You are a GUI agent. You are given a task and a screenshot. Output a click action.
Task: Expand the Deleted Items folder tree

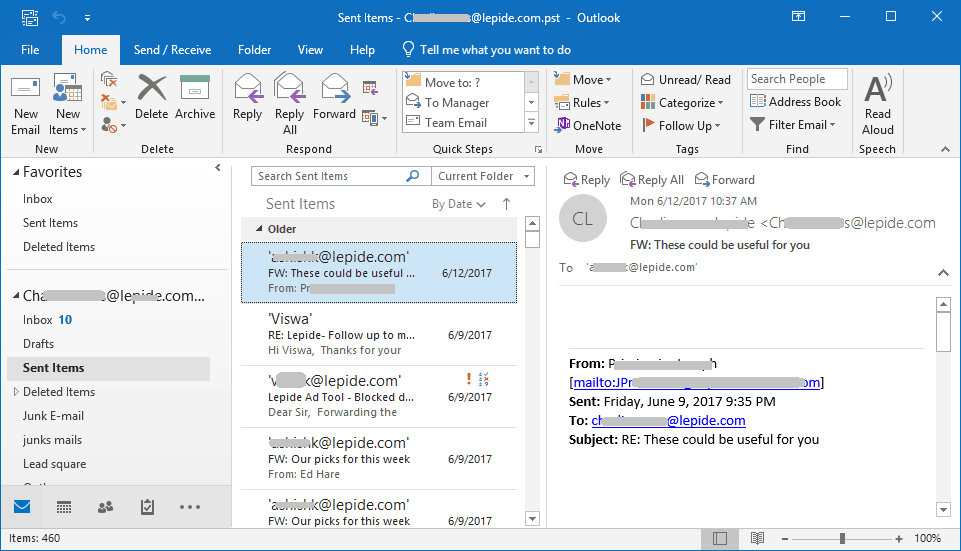pos(16,392)
